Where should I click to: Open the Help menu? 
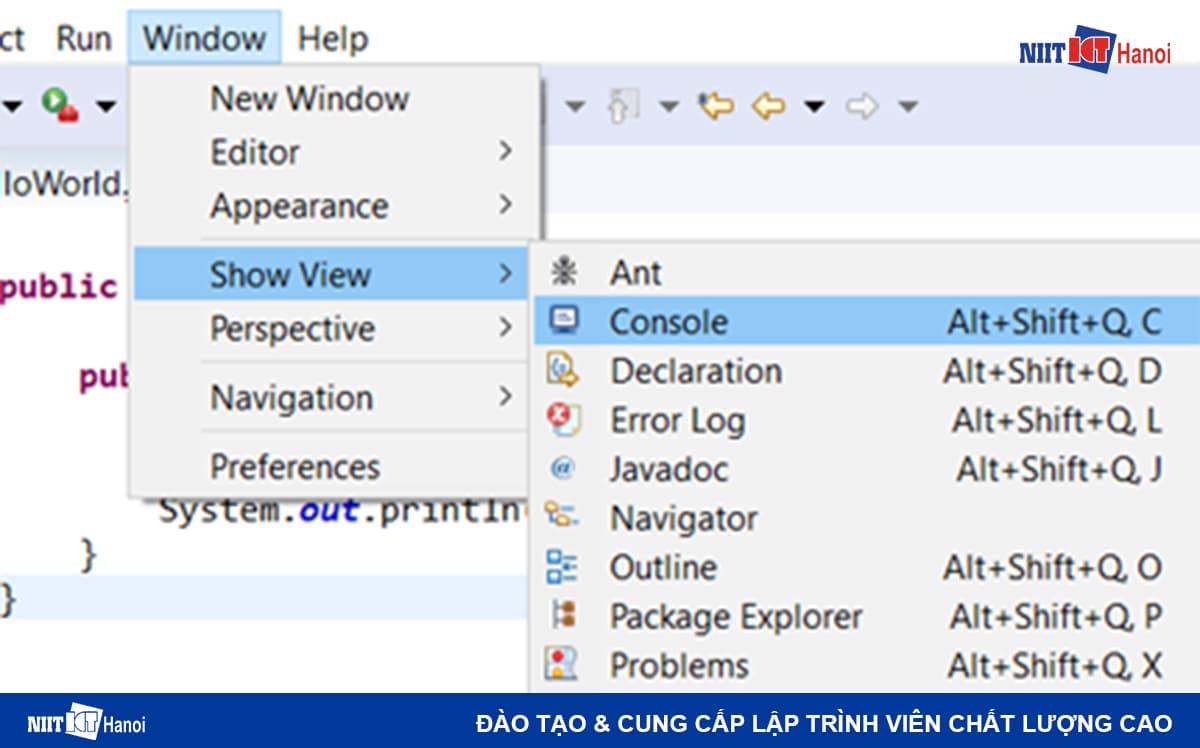(x=333, y=39)
